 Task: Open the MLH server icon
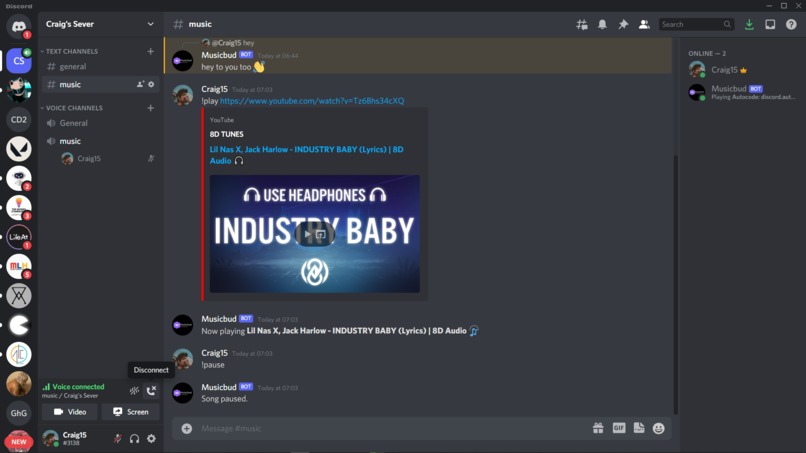pyautogui.click(x=19, y=266)
